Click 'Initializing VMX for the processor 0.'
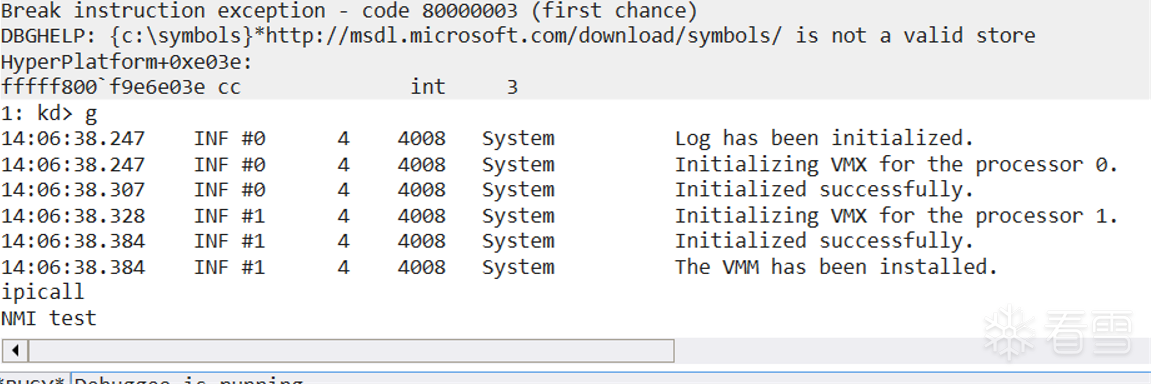 pyautogui.click(x=896, y=164)
